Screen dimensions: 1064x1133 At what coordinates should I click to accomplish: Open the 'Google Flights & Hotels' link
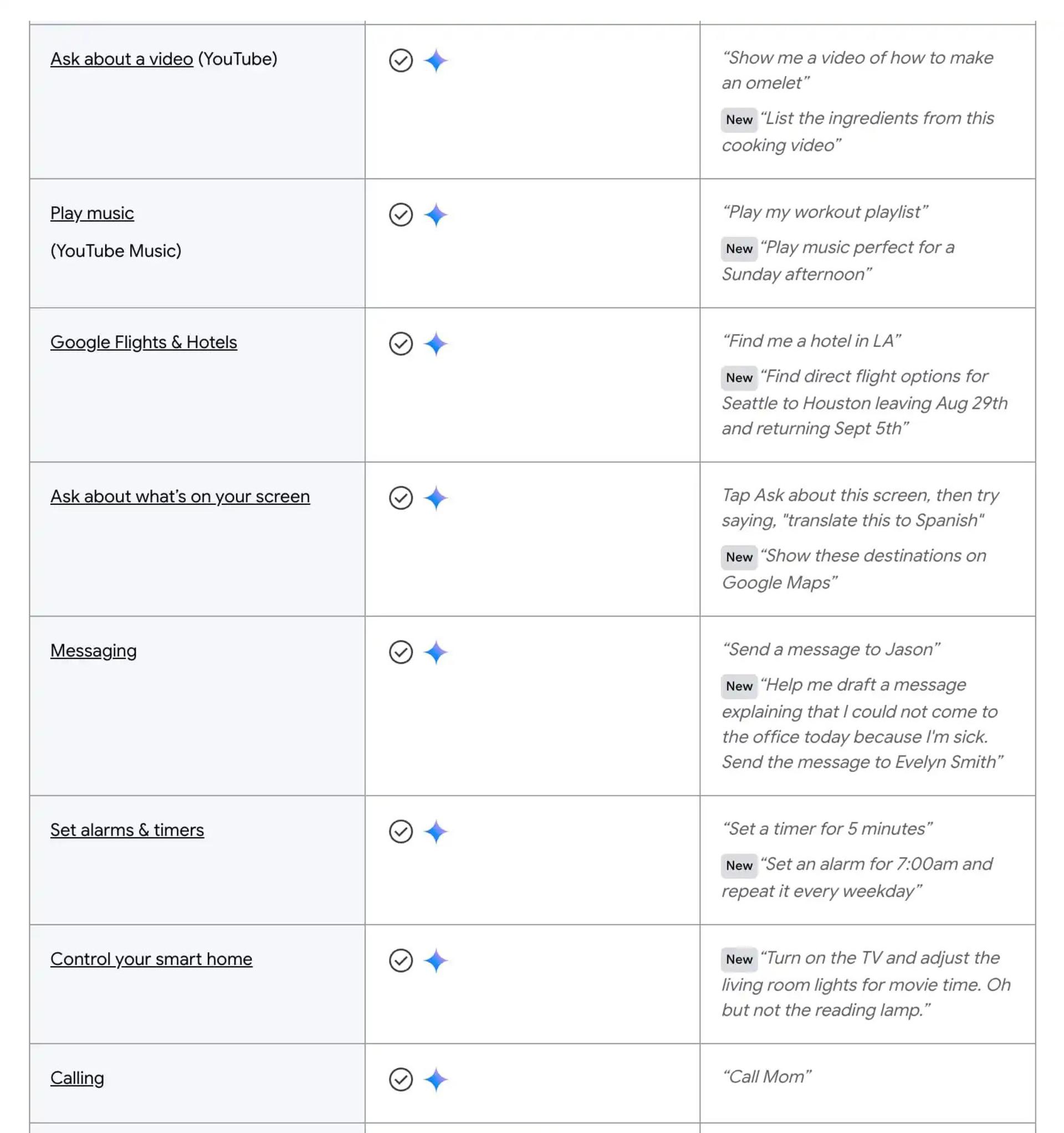pos(144,342)
